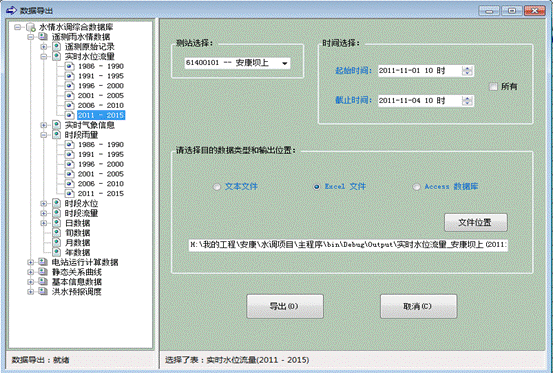Select the Access 数据库 radio option
Image resolution: width=553 pixels, height=373 pixels.
tap(416, 187)
